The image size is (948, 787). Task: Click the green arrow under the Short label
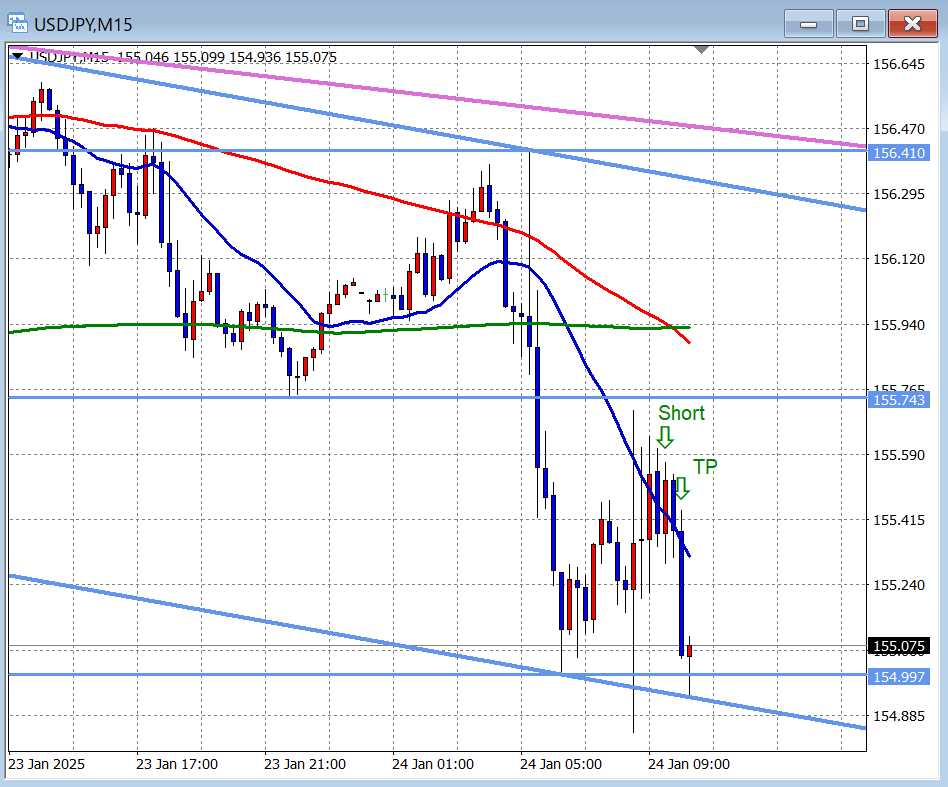(x=665, y=436)
